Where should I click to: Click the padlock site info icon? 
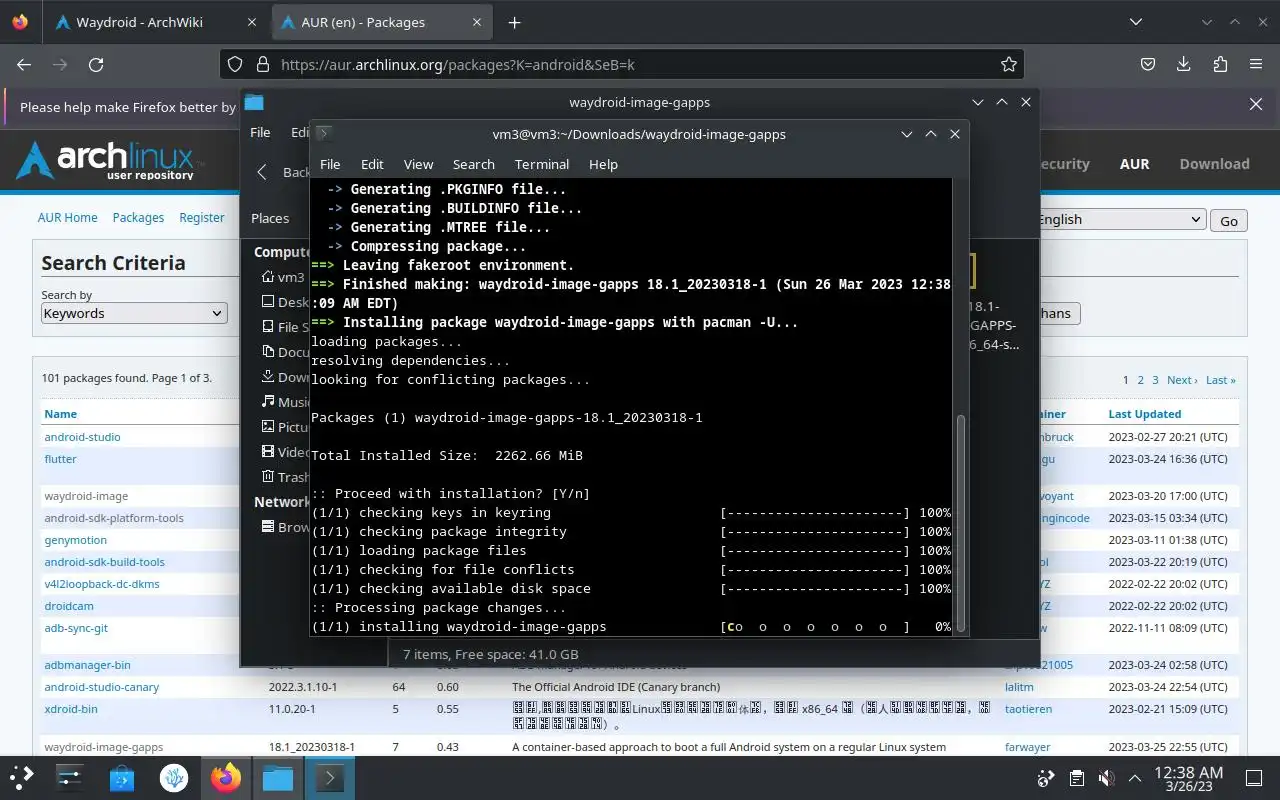(x=263, y=64)
